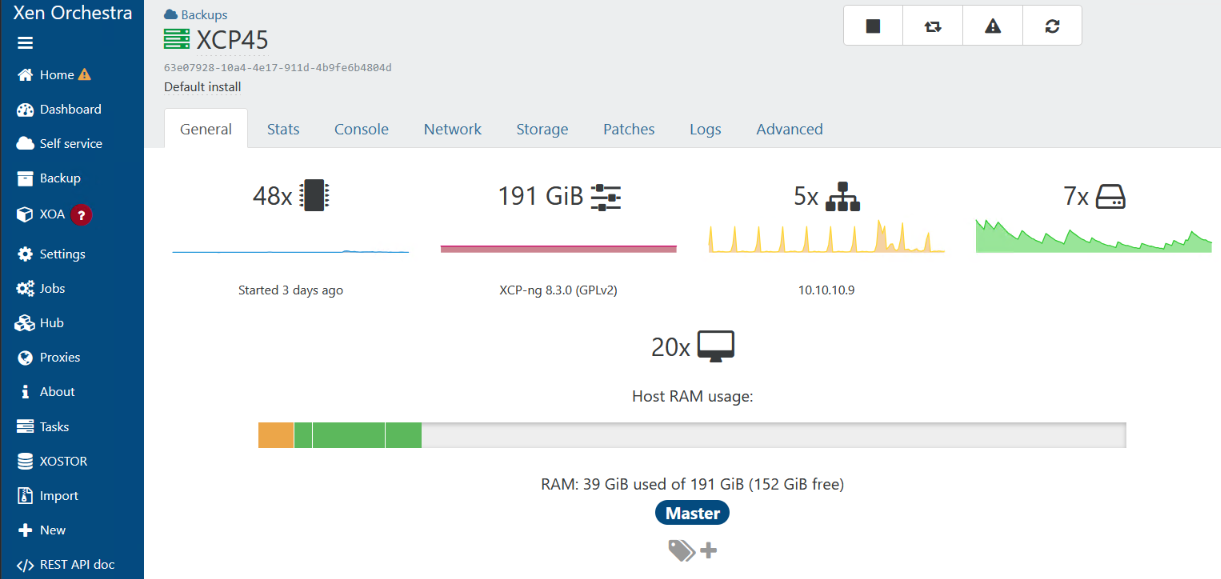Viewport: 1221px width, 579px height.
Task: Click the Master badge
Action: [x=692, y=513]
